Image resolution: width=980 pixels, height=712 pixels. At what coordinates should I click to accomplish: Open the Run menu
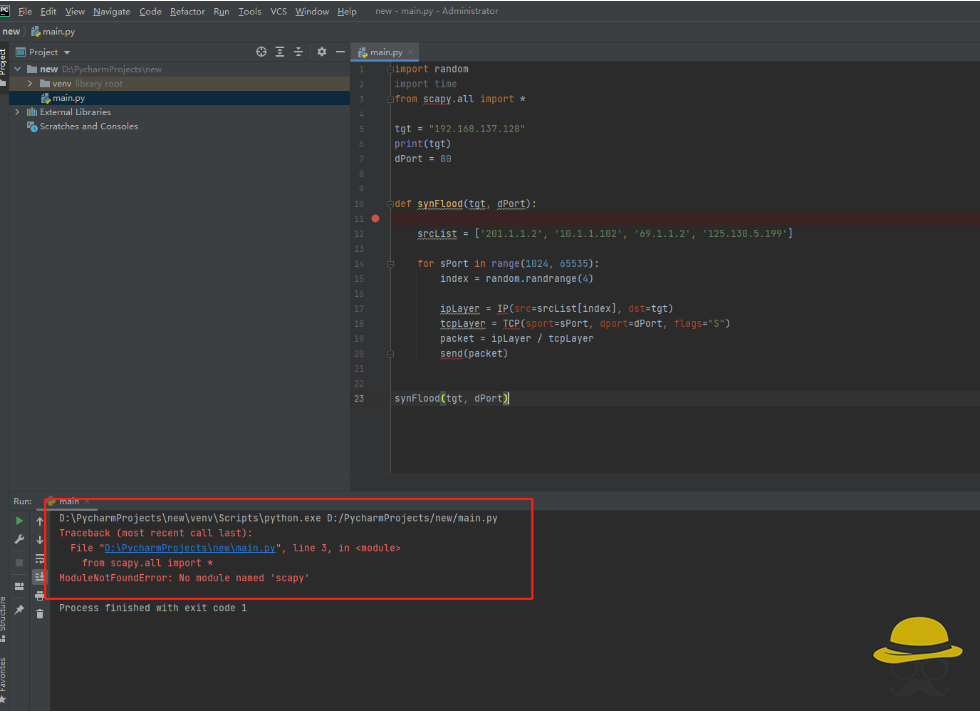[x=221, y=11]
